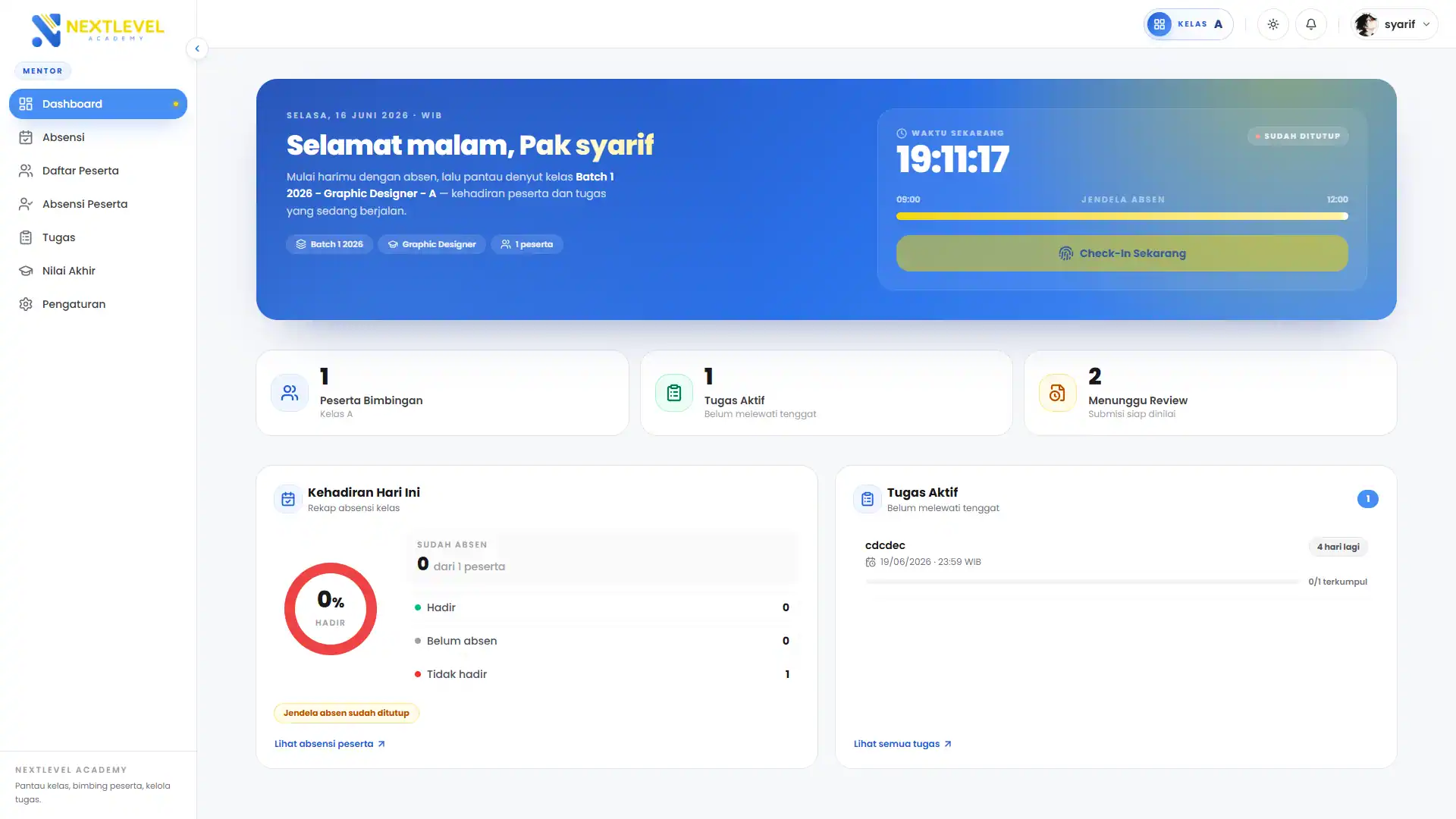The image size is (1456, 819).
Task: Click the Kehadiran Hari Ini calendar icon
Action: tap(288, 499)
